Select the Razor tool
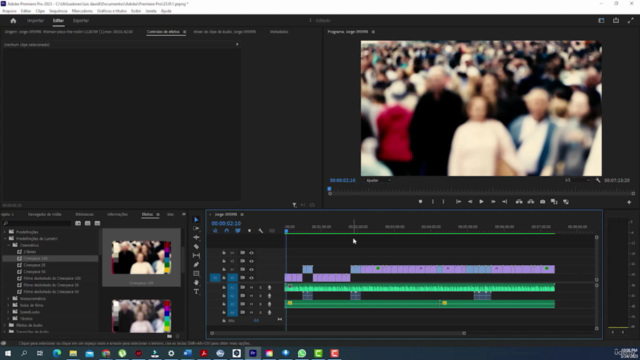640x360 pixels. [196, 247]
